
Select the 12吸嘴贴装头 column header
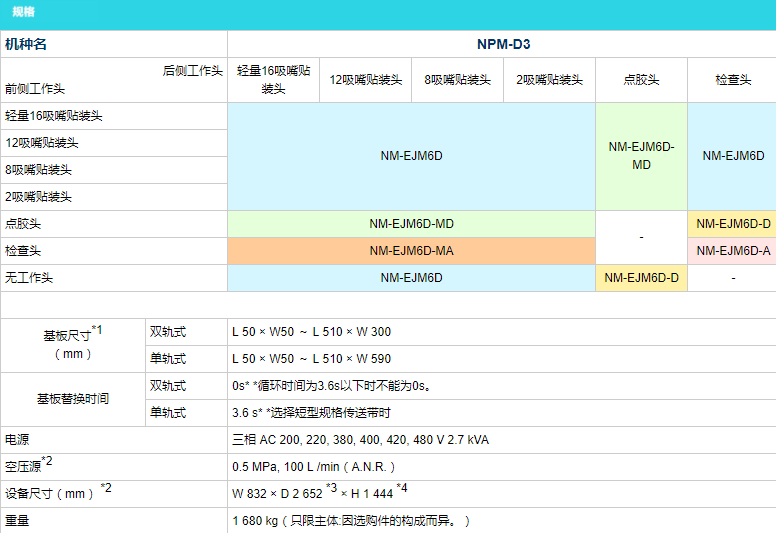click(x=366, y=80)
